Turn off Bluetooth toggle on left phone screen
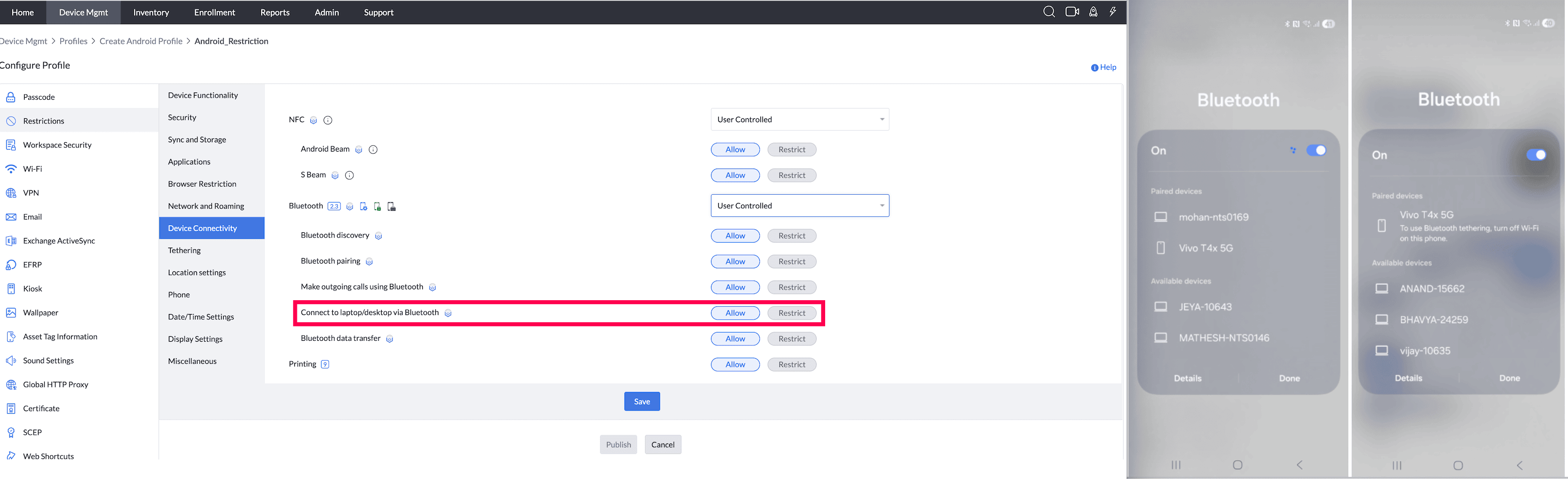 pyautogui.click(x=1316, y=150)
